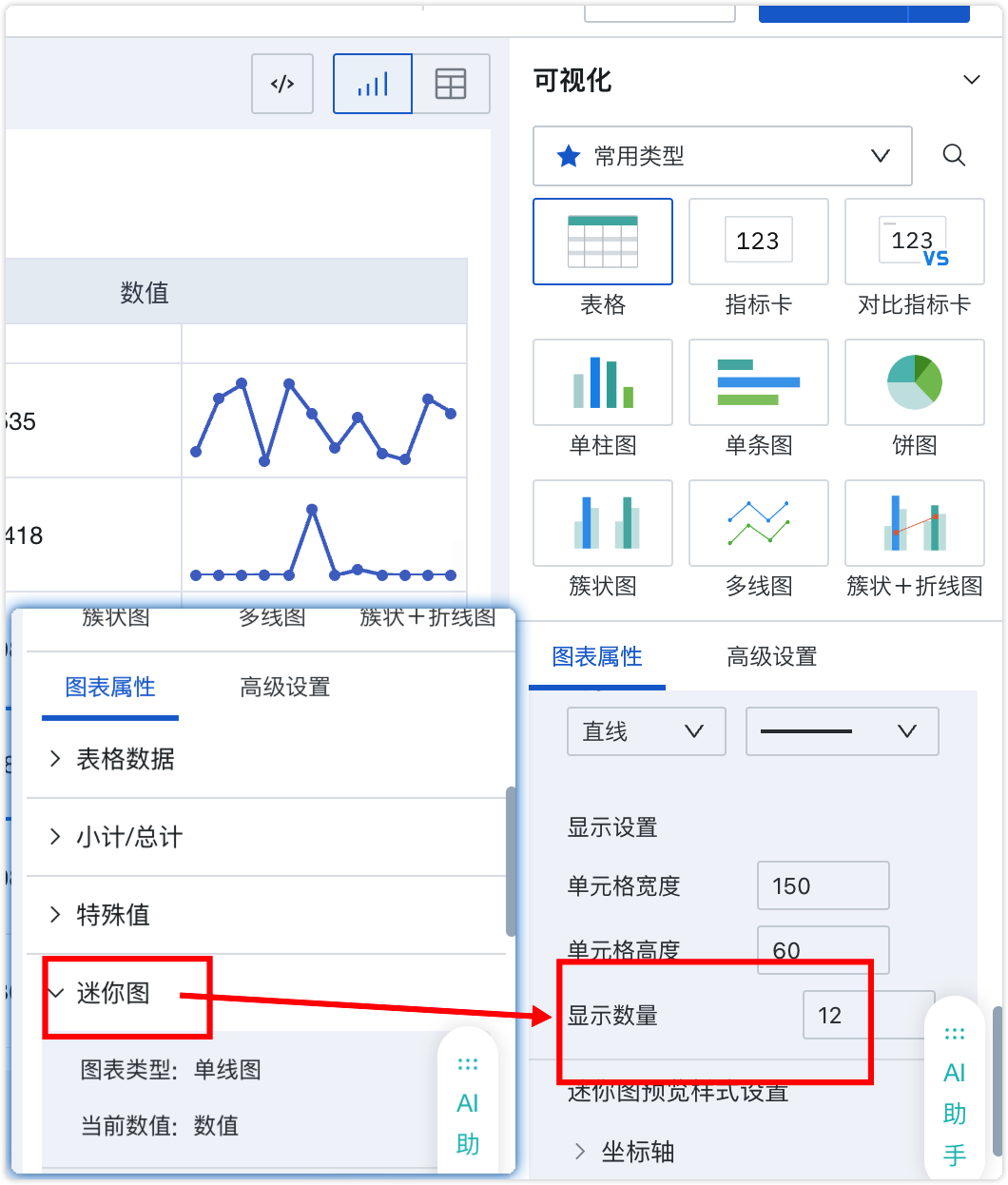Open the code view icon
Image resolution: width=1008 pixels, height=1185 pixels.
click(282, 85)
